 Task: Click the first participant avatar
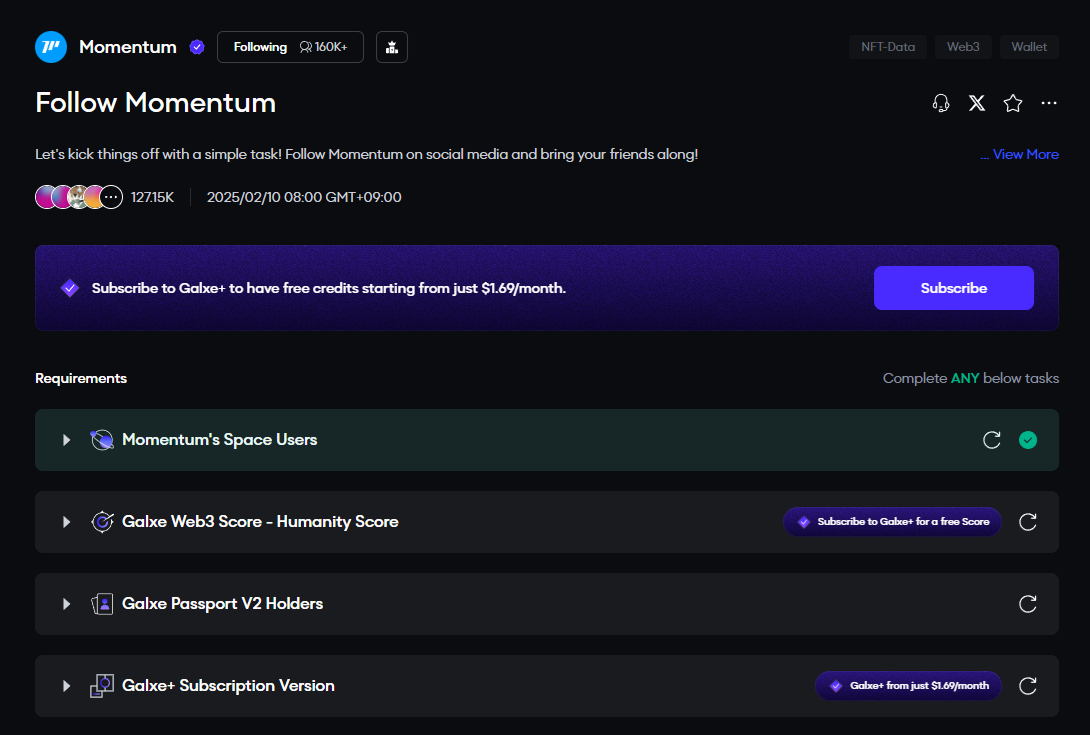point(46,197)
